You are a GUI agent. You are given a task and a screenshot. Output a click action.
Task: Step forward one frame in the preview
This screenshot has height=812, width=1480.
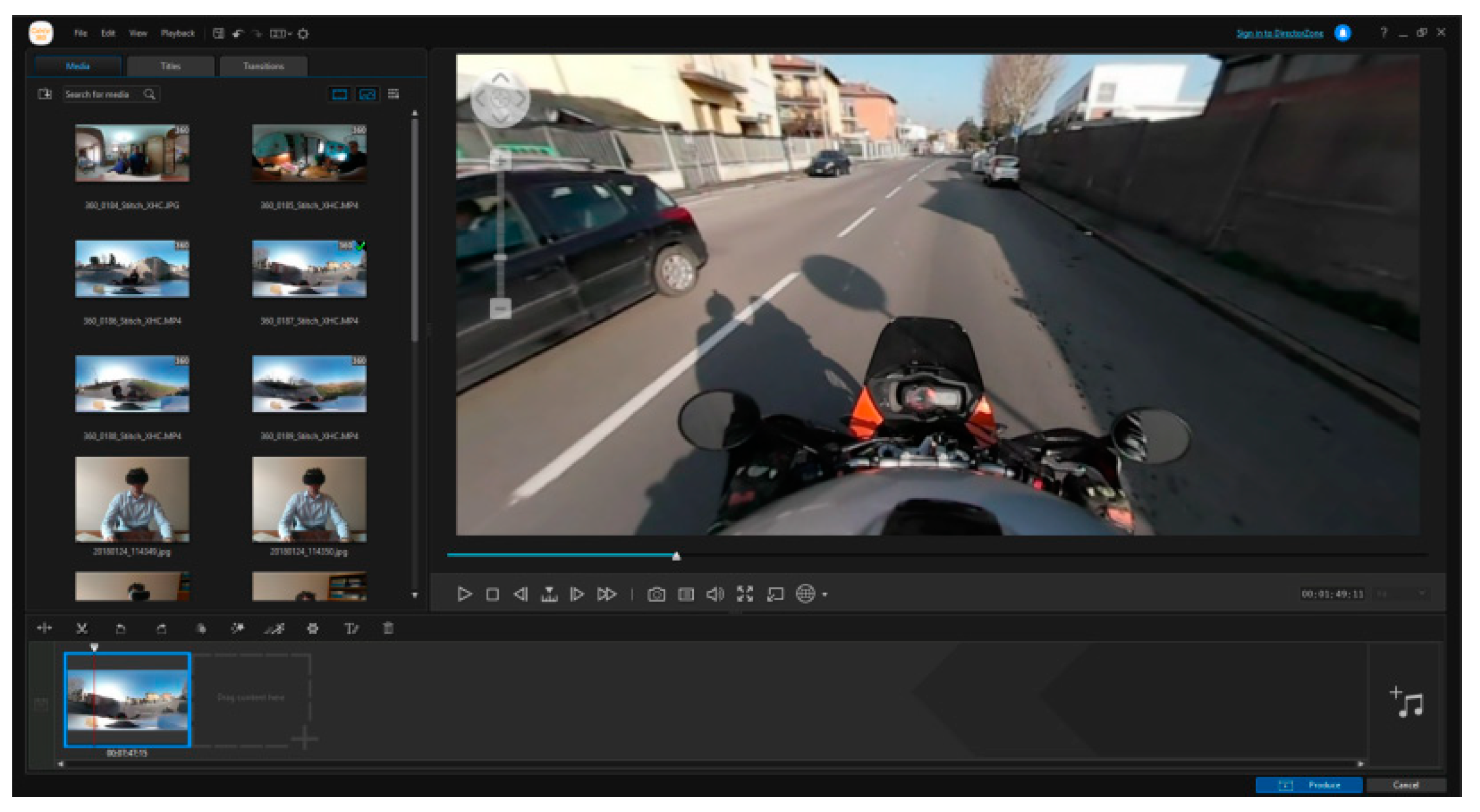pos(577,595)
